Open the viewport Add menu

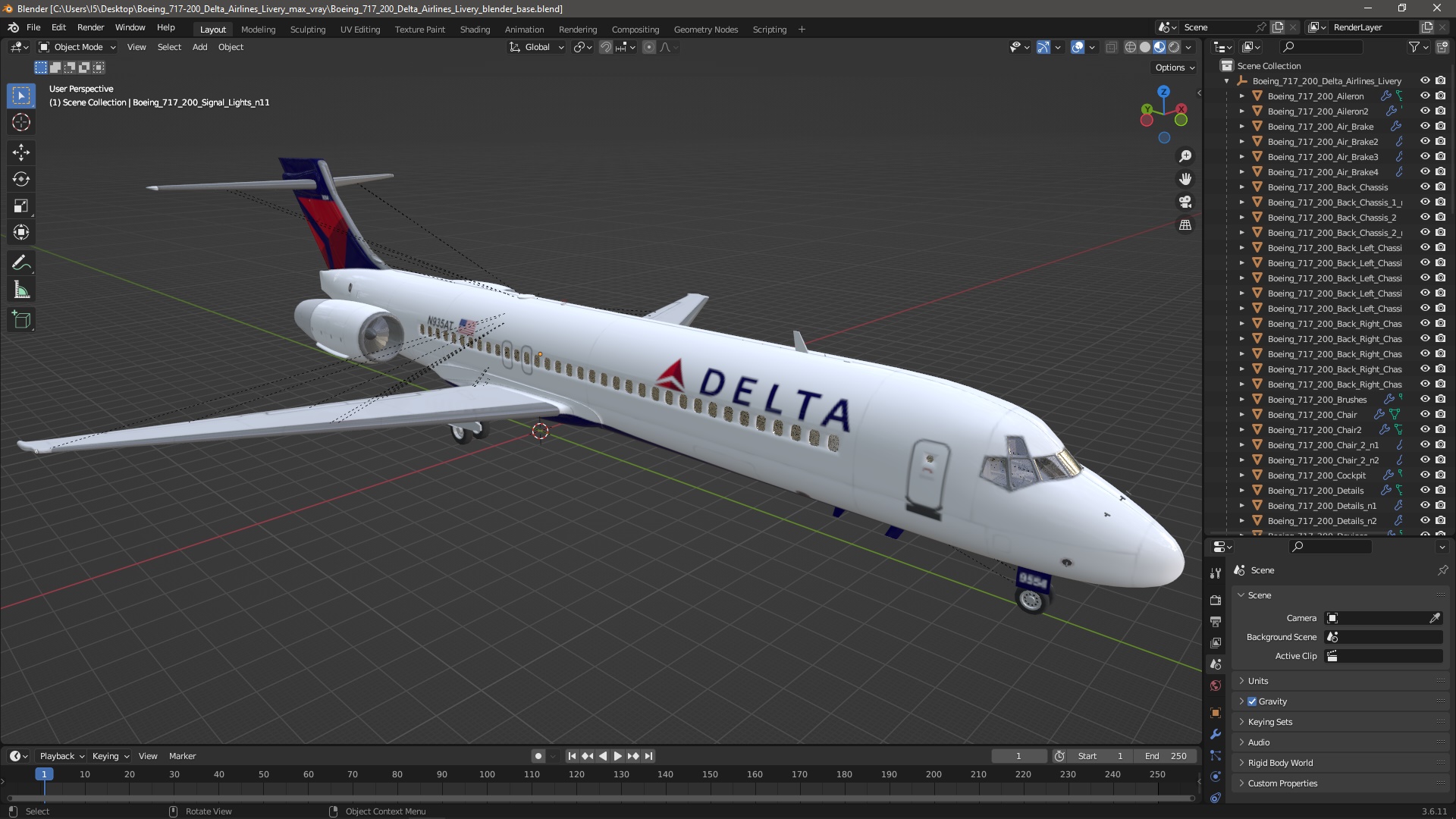[199, 47]
